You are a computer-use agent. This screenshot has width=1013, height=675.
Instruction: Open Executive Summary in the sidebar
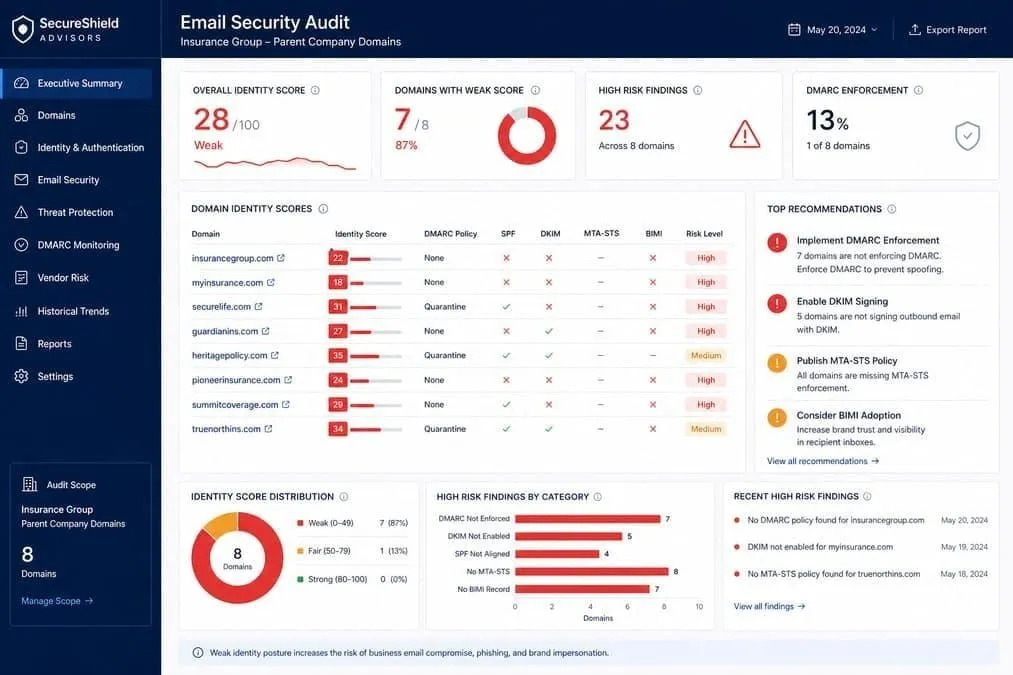click(76, 83)
